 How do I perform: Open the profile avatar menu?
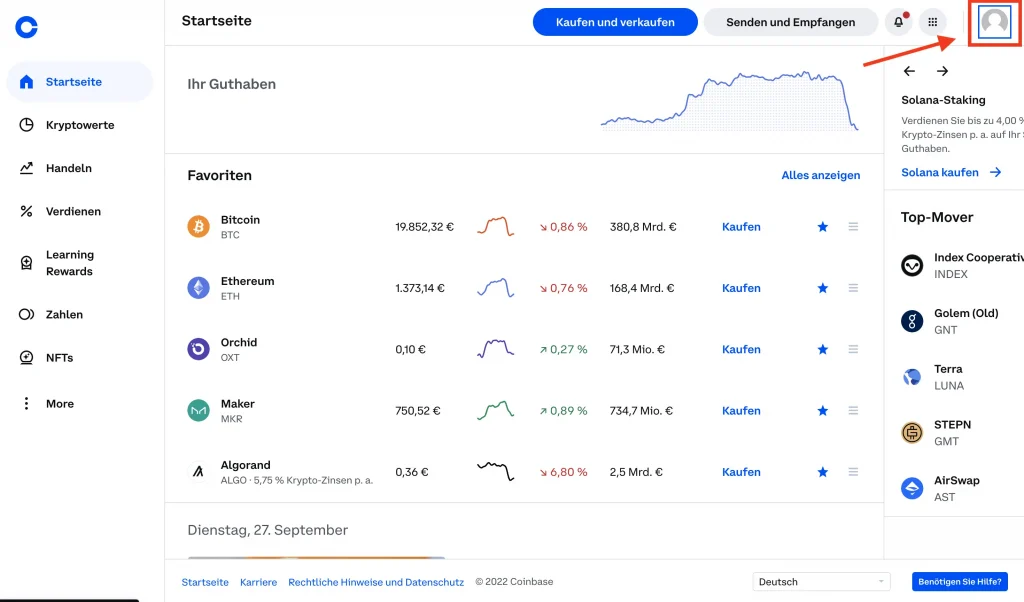click(994, 22)
